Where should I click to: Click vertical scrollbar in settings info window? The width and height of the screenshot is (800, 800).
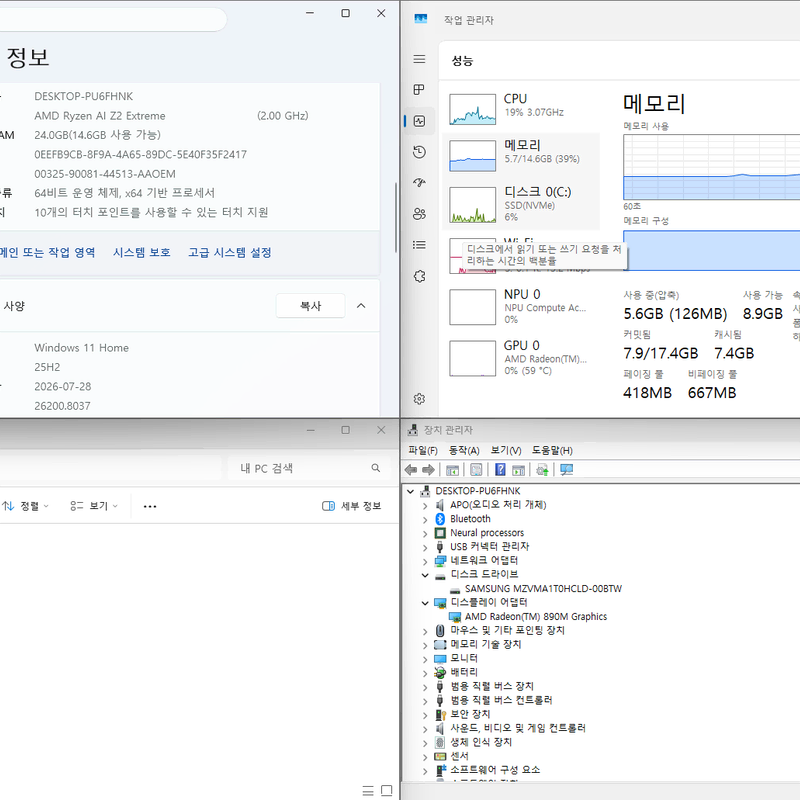point(396,217)
